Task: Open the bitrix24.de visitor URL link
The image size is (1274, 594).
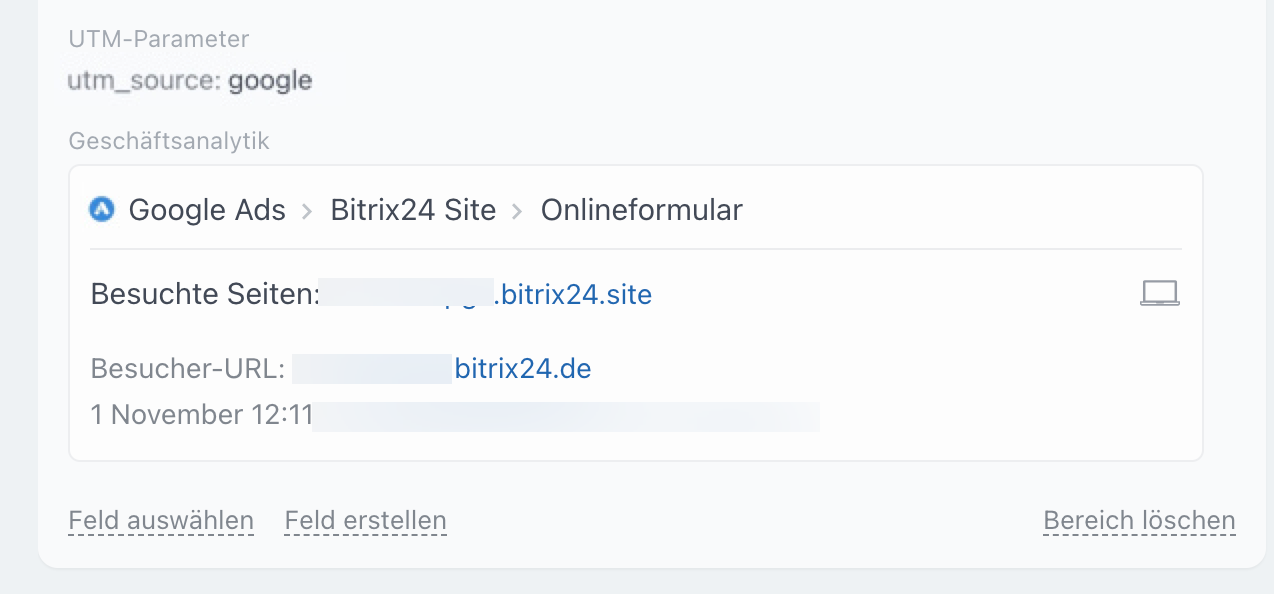Action: (523, 369)
